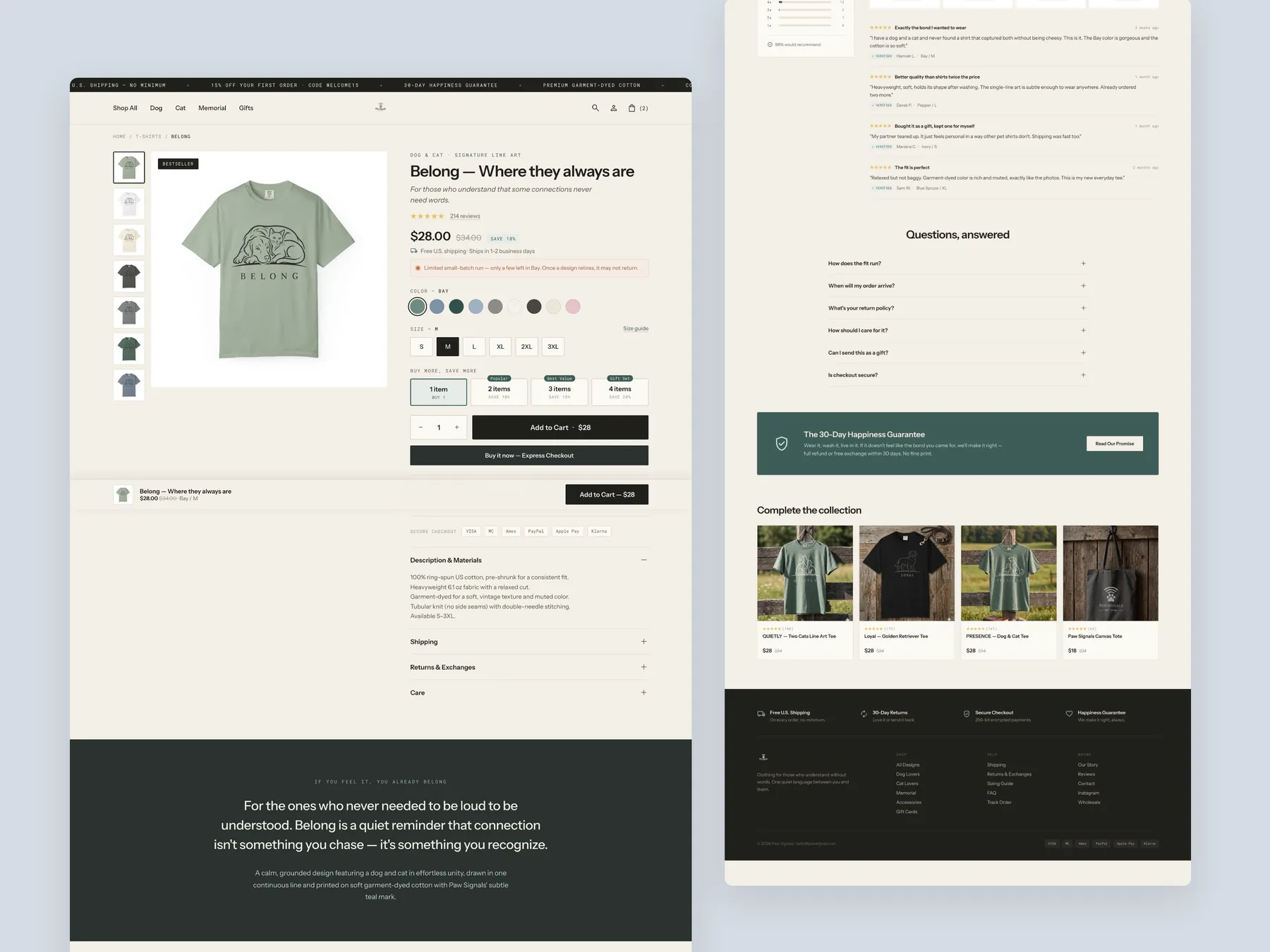Increase quantity with plus button
This screenshot has width=1270, height=952.
coord(456,427)
